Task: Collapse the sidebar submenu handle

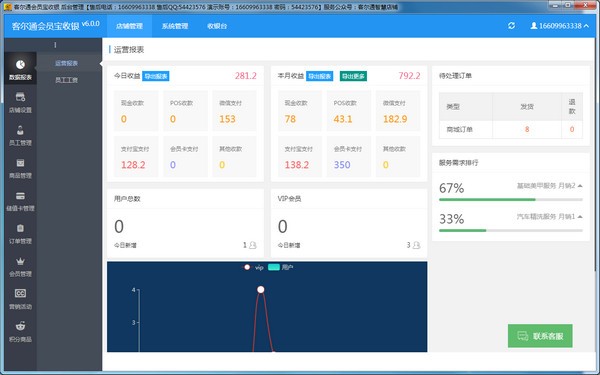Action: pyautogui.click(x=55, y=45)
